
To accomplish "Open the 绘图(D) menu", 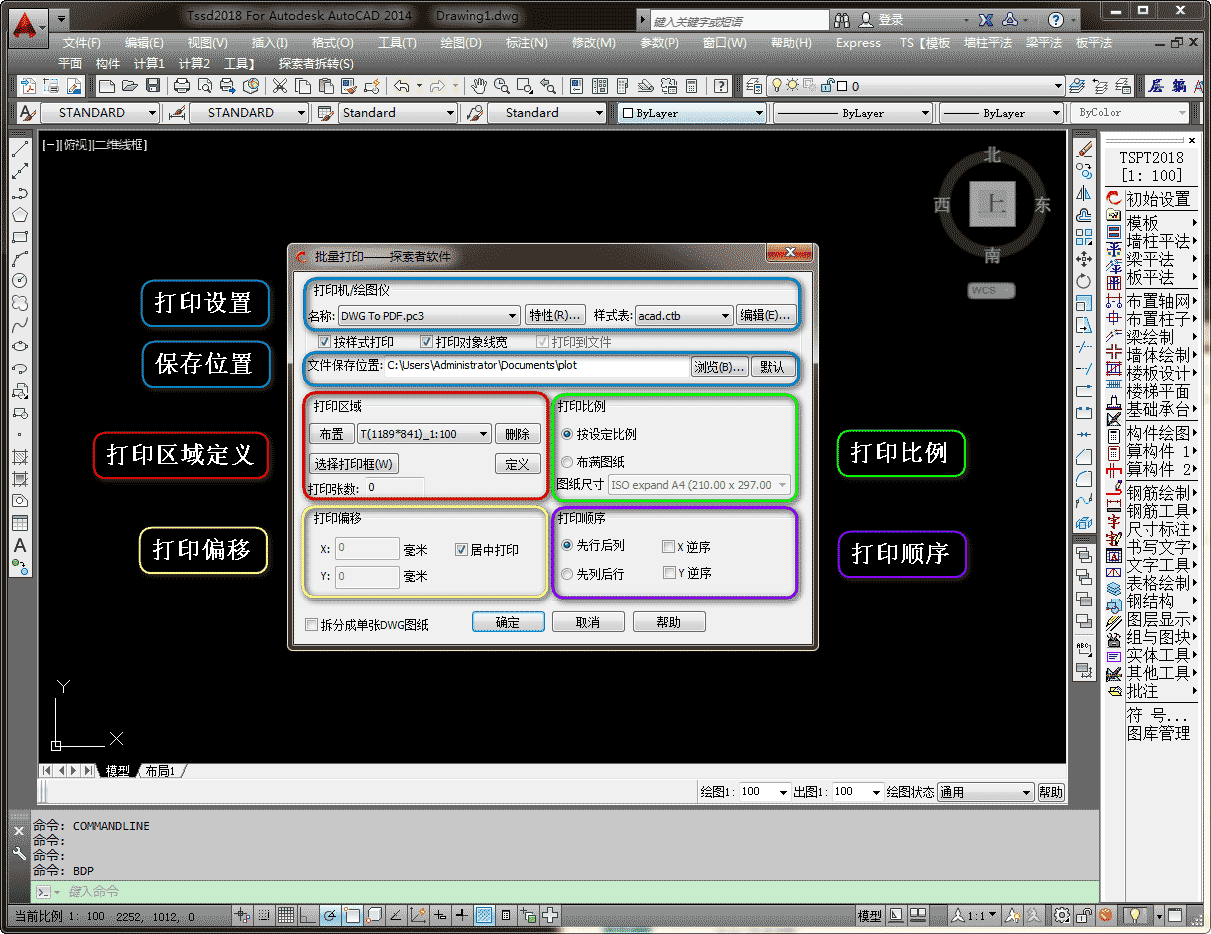I will click(x=460, y=43).
